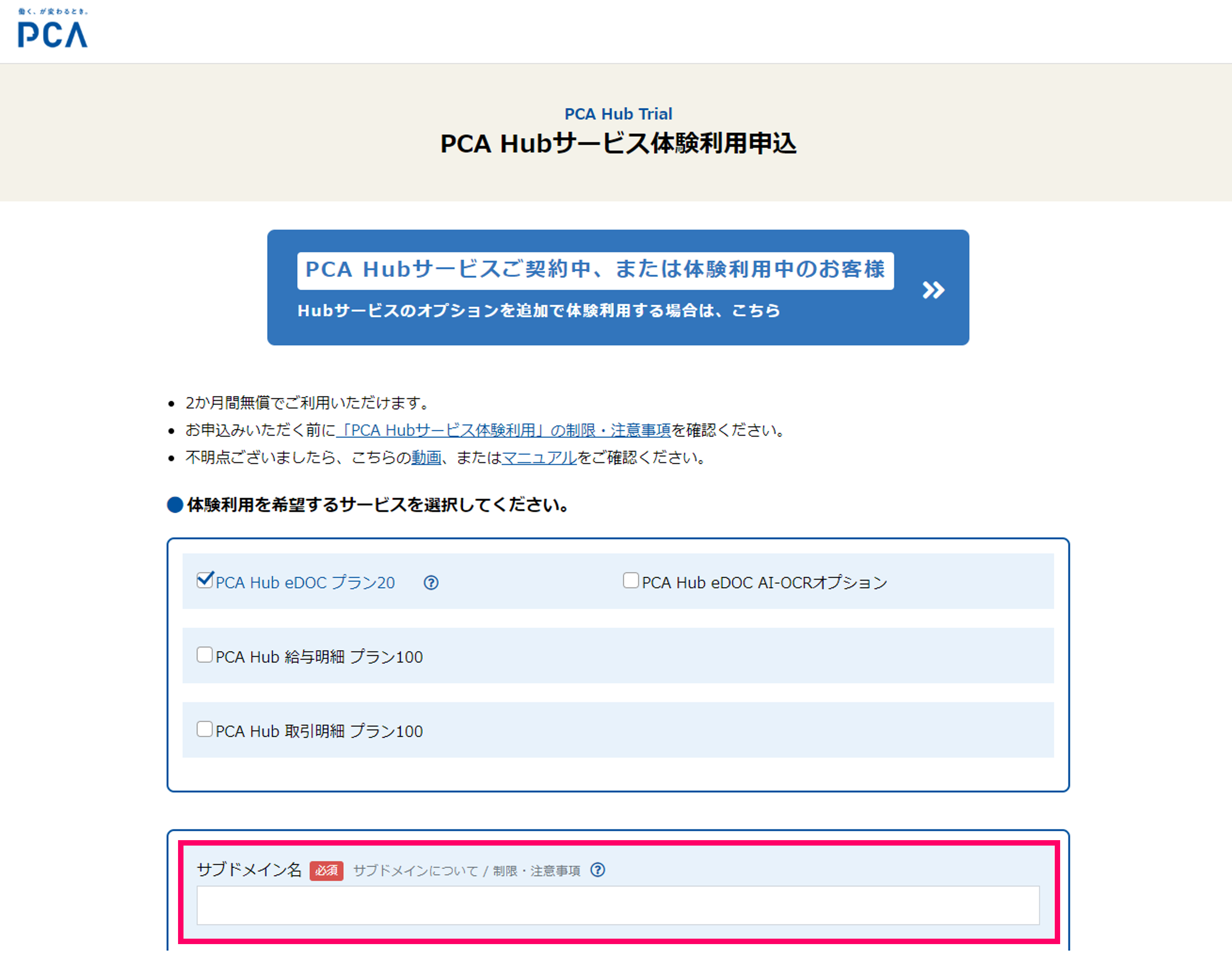Click PCA Hub 給与明細 プラン100 label text

point(319,657)
